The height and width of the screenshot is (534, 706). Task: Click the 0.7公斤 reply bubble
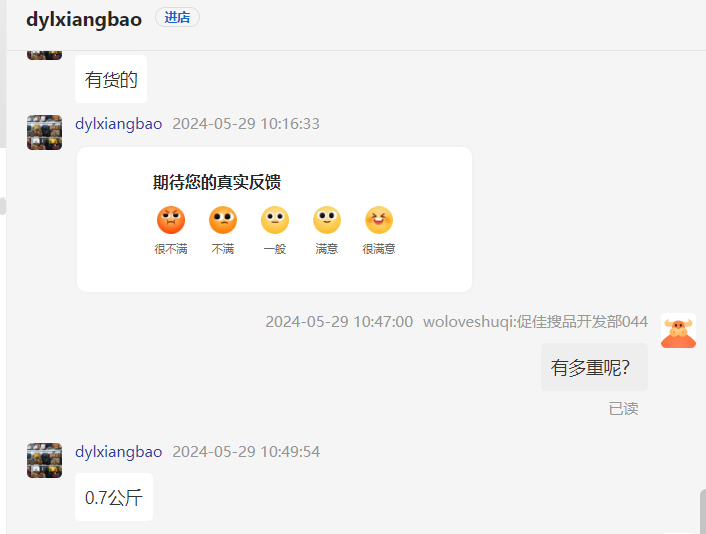(114, 497)
